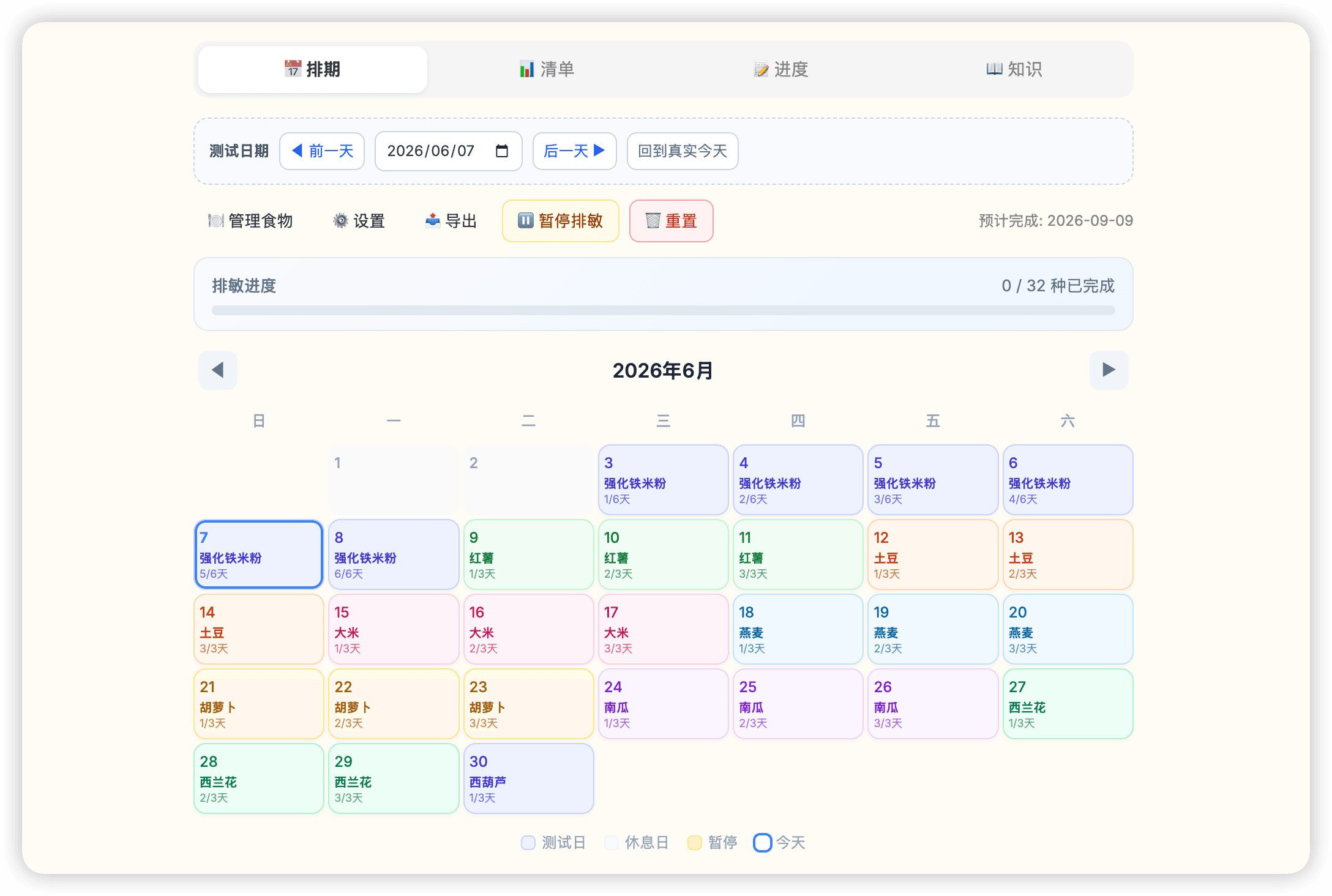
Task: Switch to the 排期 tab
Action: pos(312,69)
